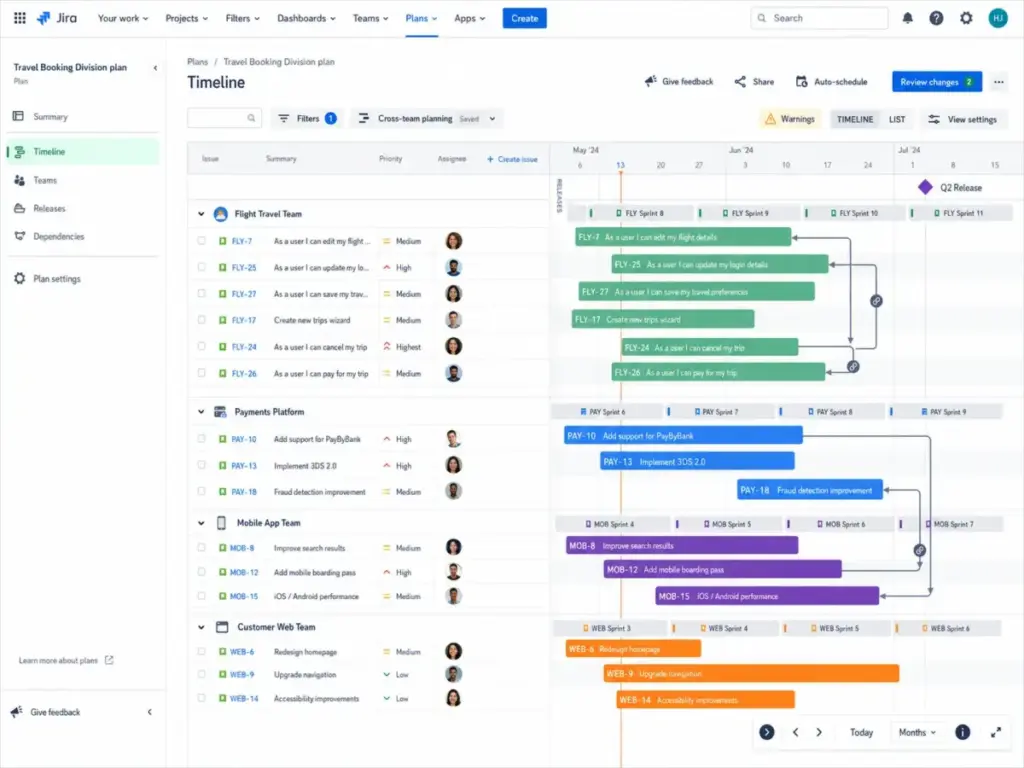Screen dimensions: 1024x768
Task: Switch to the LIST view tab
Action: coord(897,119)
